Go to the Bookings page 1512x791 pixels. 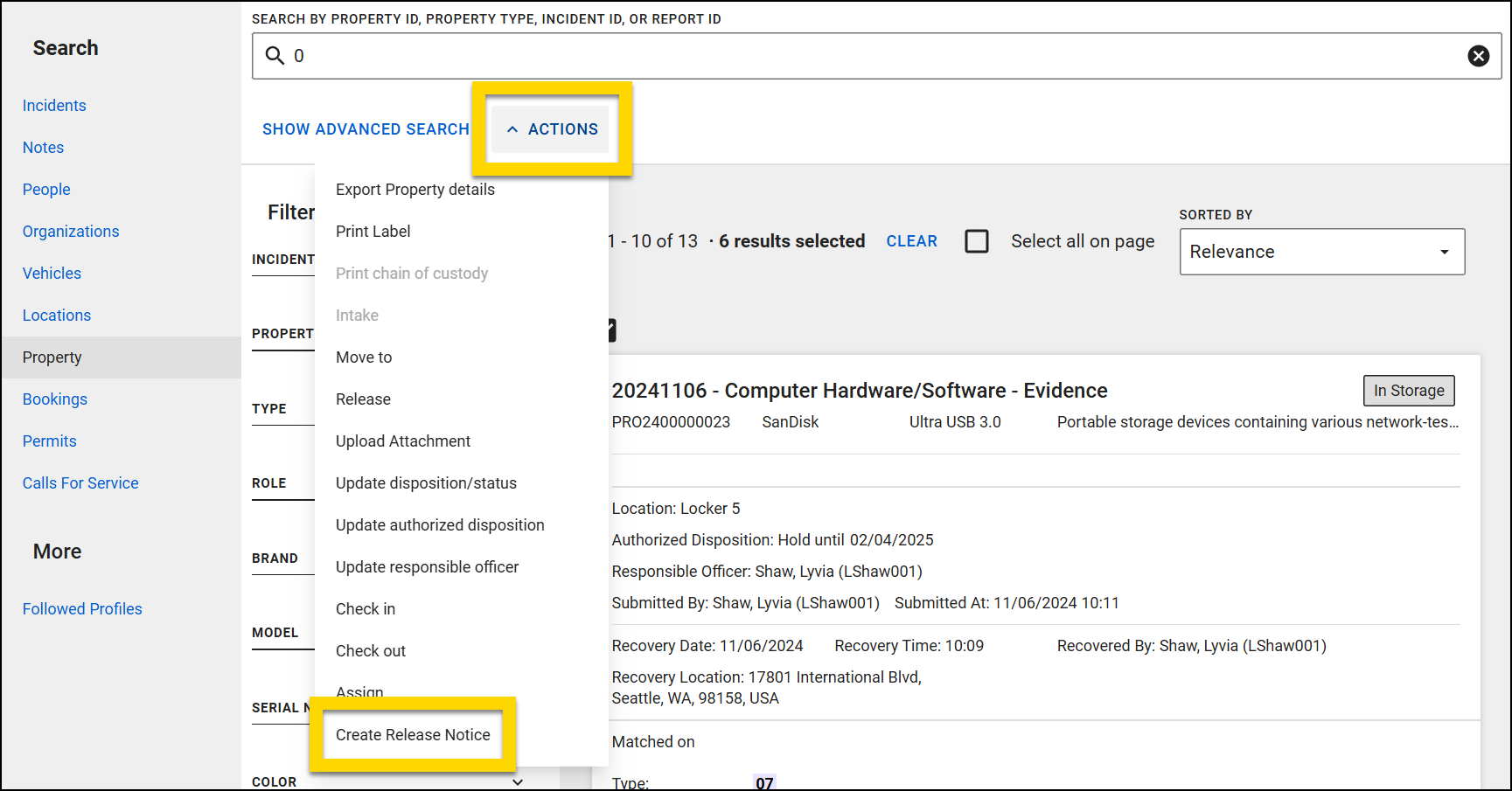pyautogui.click(x=54, y=399)
